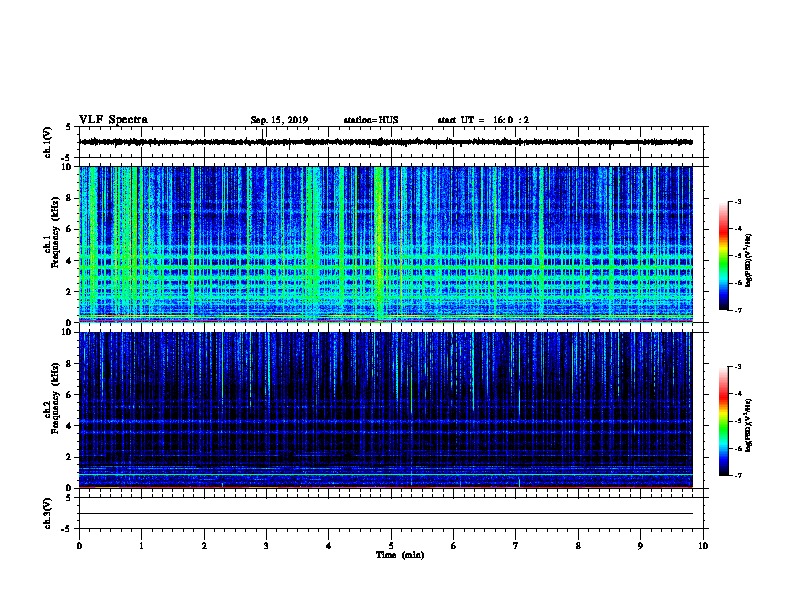Click the "-3" tick on the ch.1 color bar
The image size is (792, 612).
[x=738, y=202]
